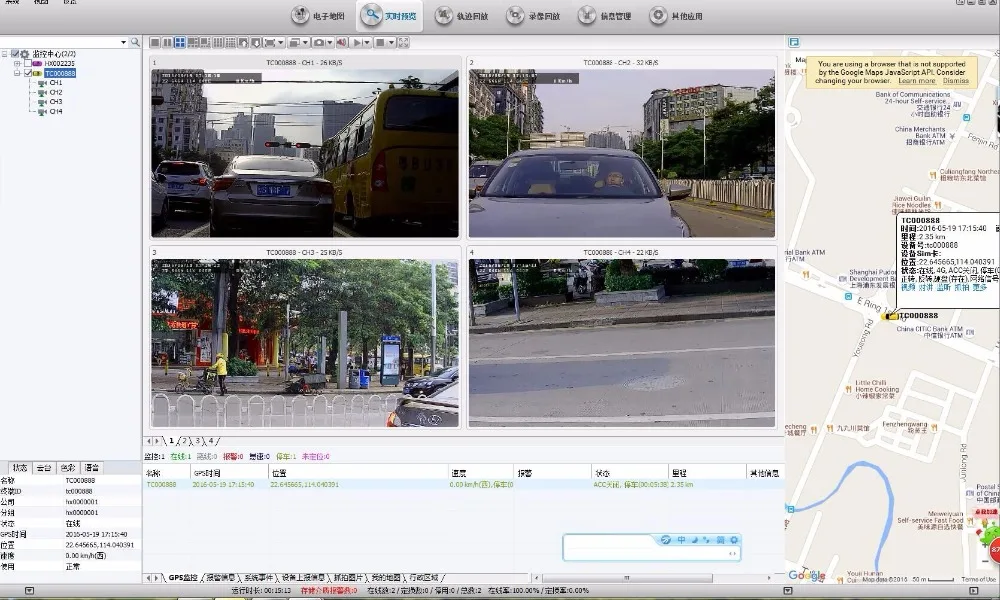Toggle the muted speaker icon
The width and height of the screenshot is (1000, 600).
342,43
